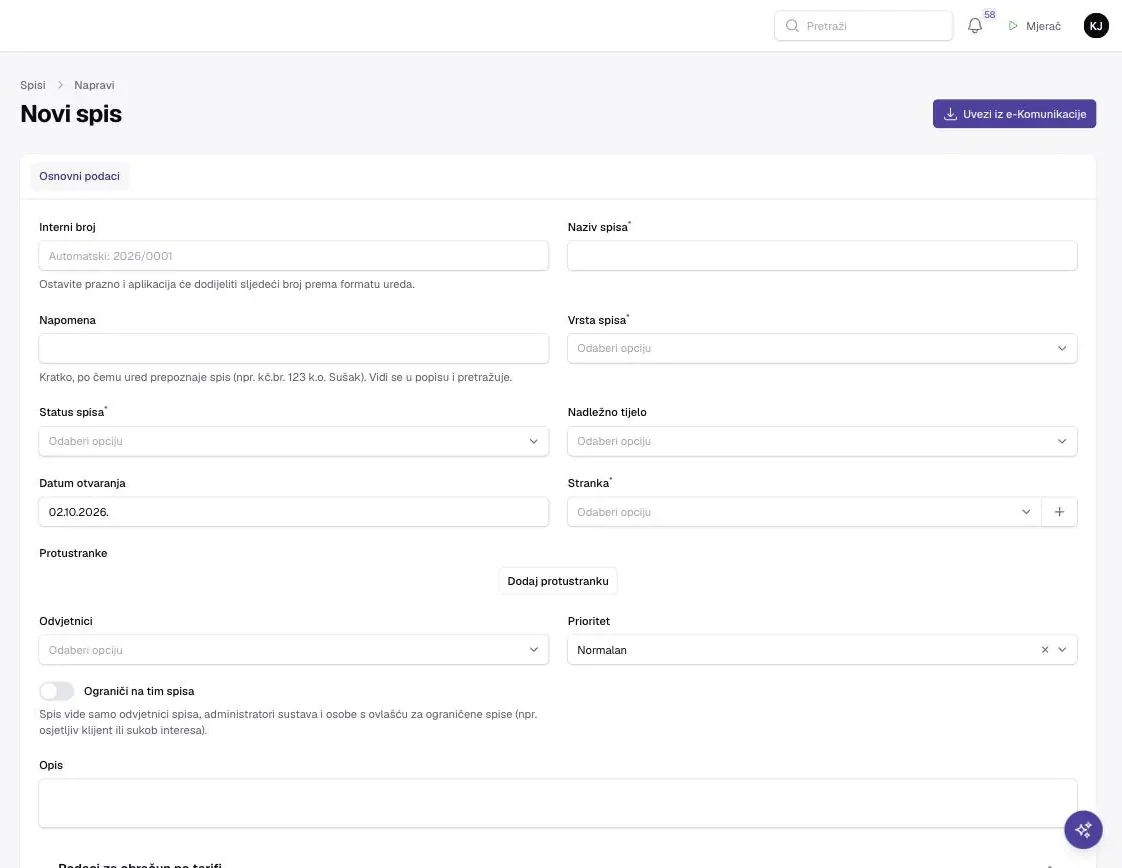Open the Prioritet dropdown chevron
This screenshot has width=1122, height=868.
[x=1062, y=650]
